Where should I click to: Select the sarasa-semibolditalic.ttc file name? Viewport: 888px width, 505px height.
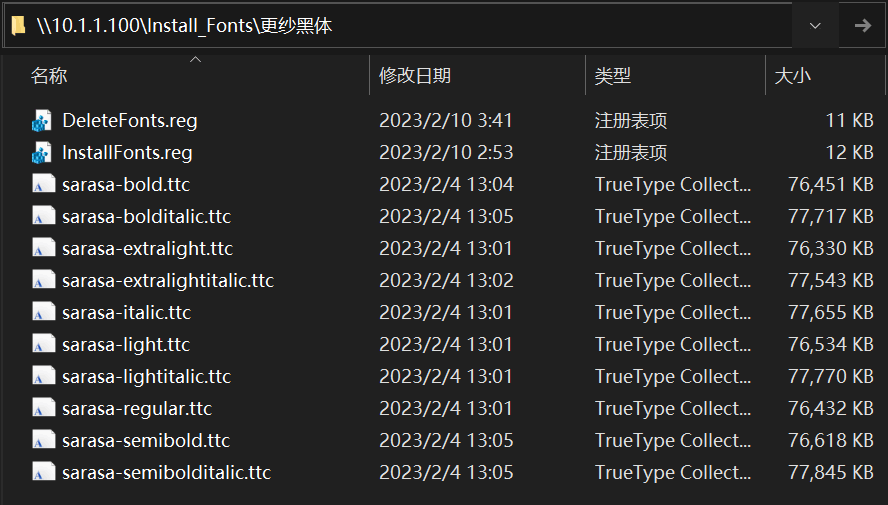[166, 473]
